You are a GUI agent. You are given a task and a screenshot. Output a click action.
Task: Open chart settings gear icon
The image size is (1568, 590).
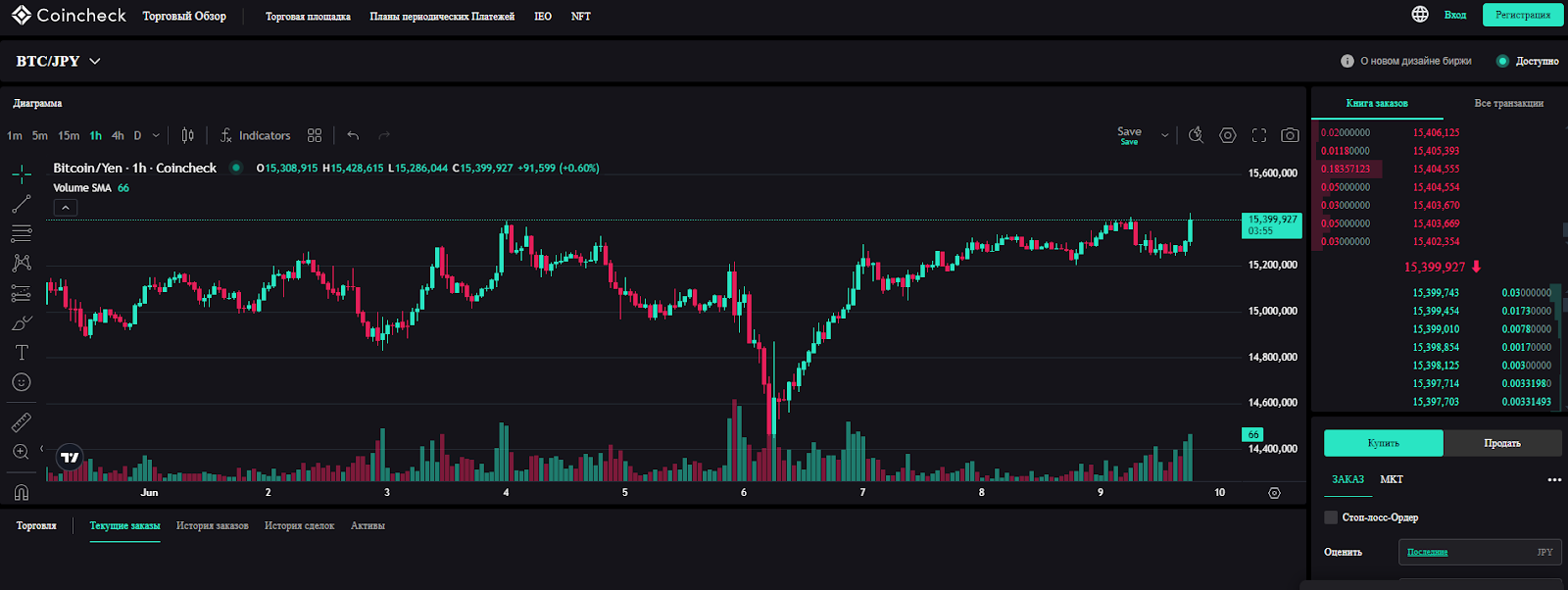[x=1228, y=135]
